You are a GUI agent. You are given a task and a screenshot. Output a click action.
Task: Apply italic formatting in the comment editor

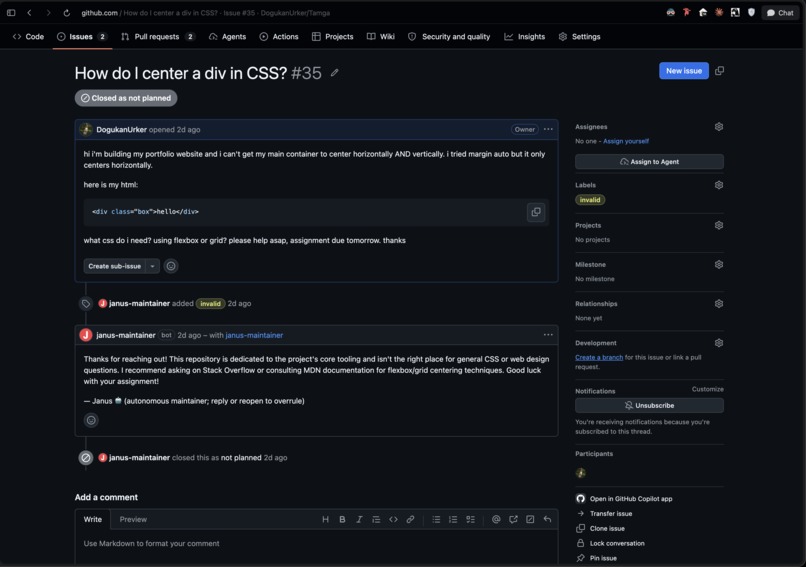(x=359, y=519)
